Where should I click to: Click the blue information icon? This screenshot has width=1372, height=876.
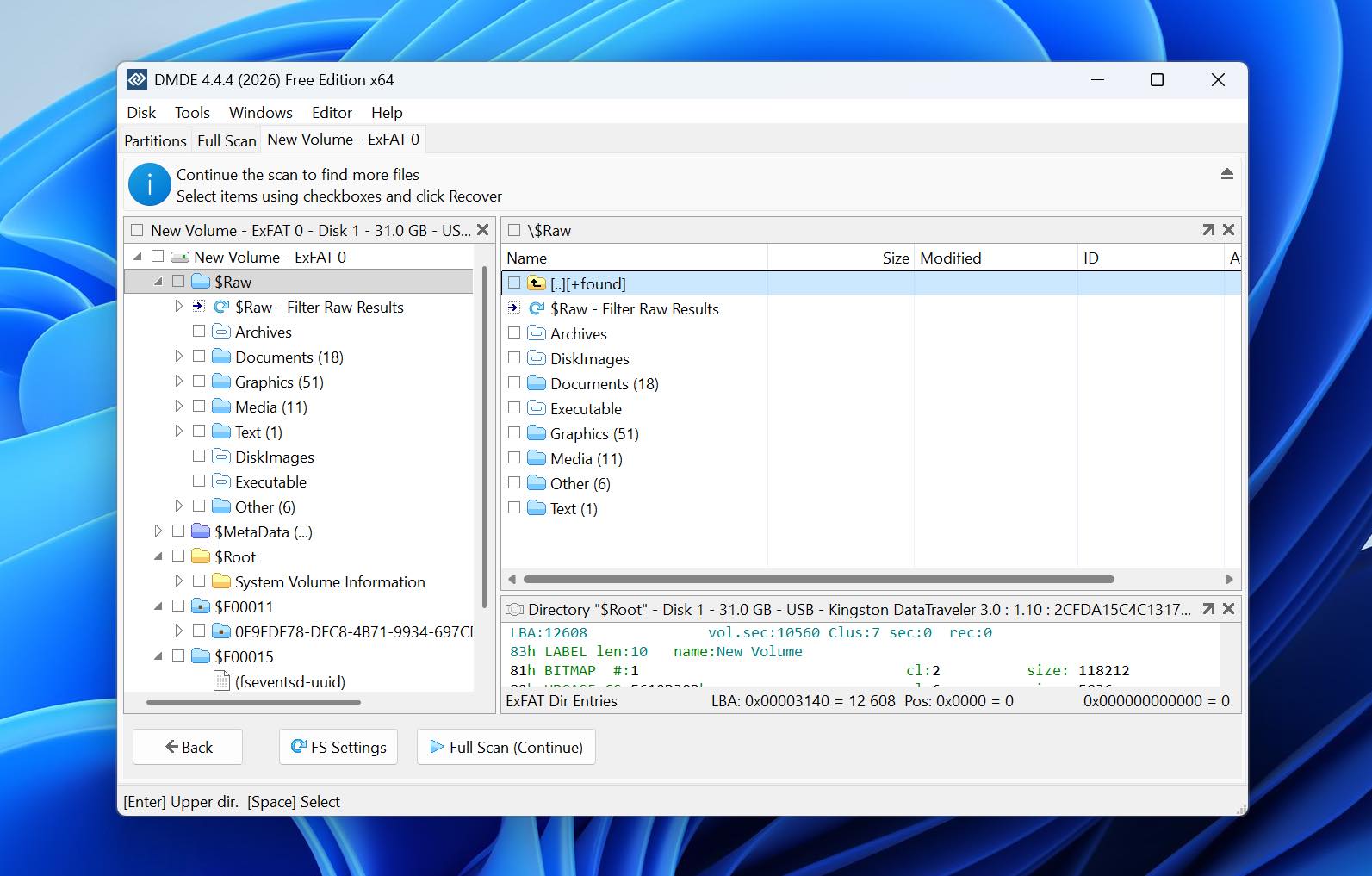[149, 184]
